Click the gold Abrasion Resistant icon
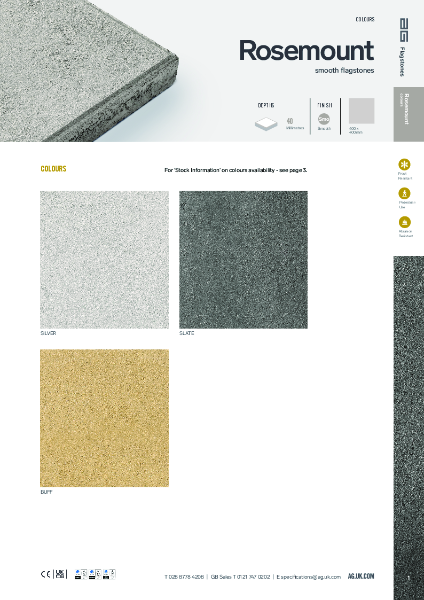 point(404,222)
